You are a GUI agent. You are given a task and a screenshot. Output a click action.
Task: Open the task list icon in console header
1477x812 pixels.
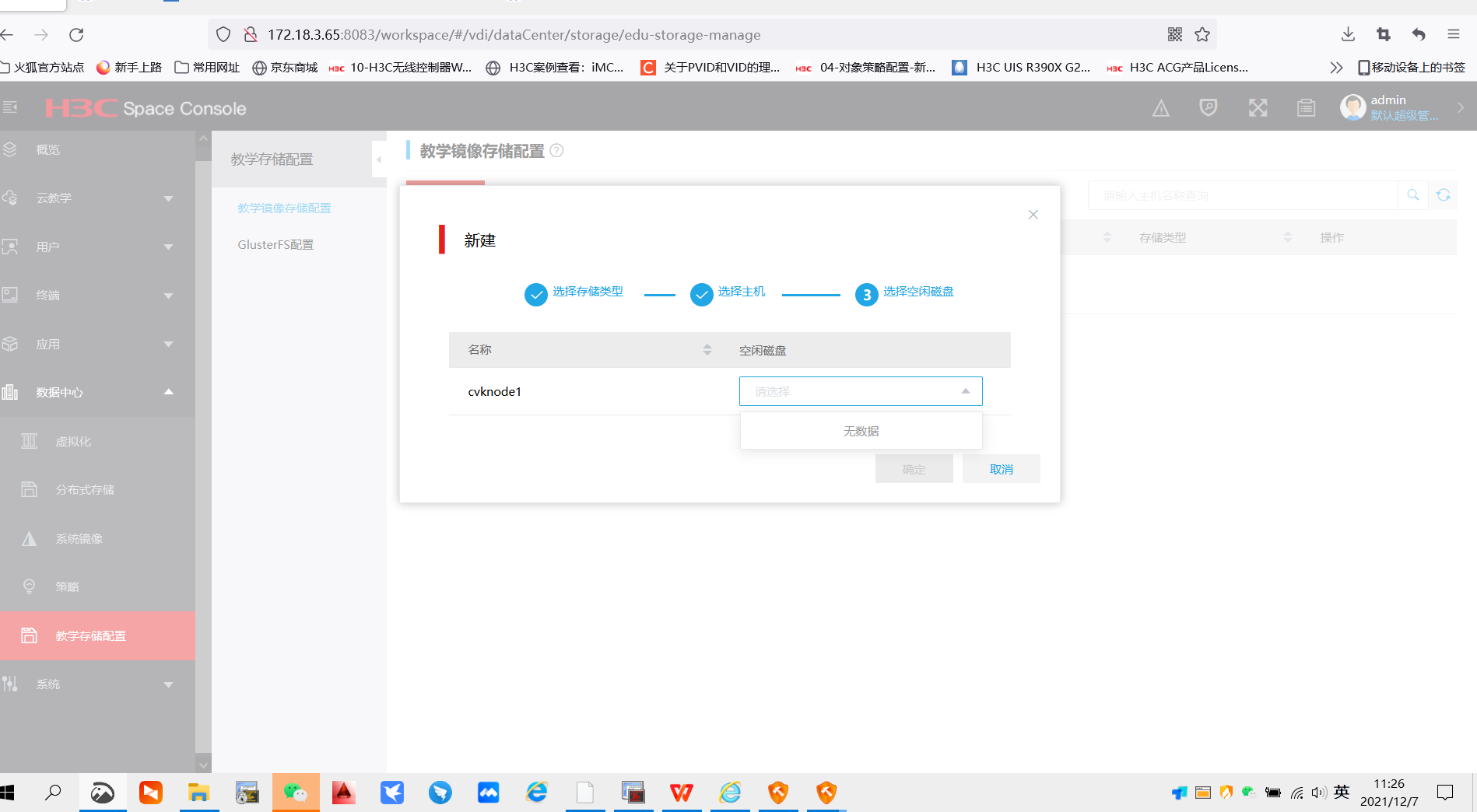point(1307,107)
